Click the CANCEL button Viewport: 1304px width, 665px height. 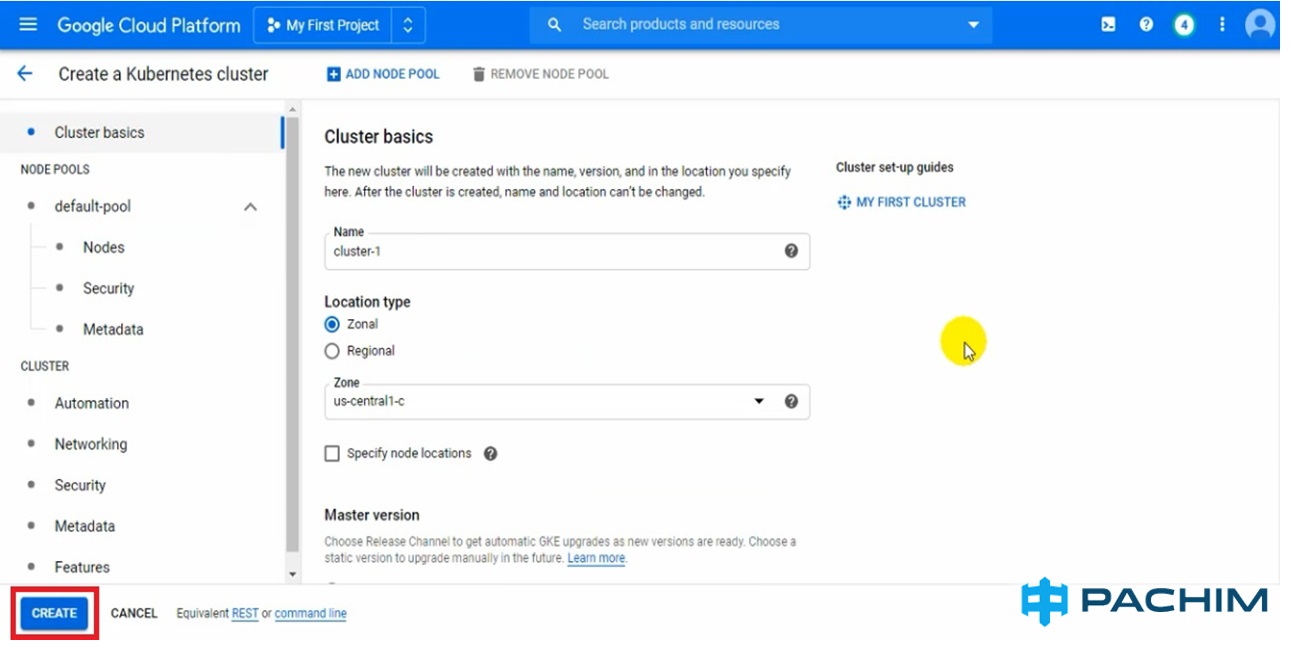[134, 613]
